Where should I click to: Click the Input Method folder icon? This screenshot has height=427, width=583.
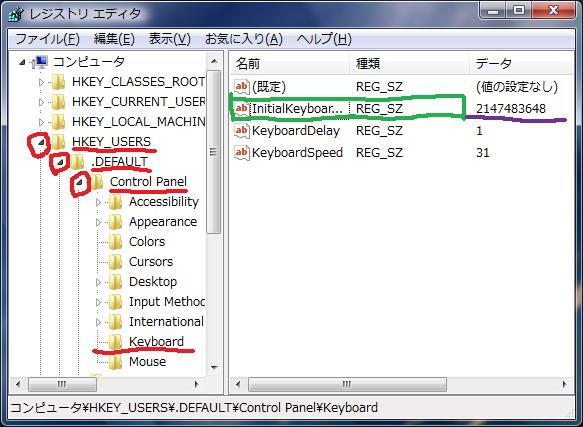click(115, 302)
